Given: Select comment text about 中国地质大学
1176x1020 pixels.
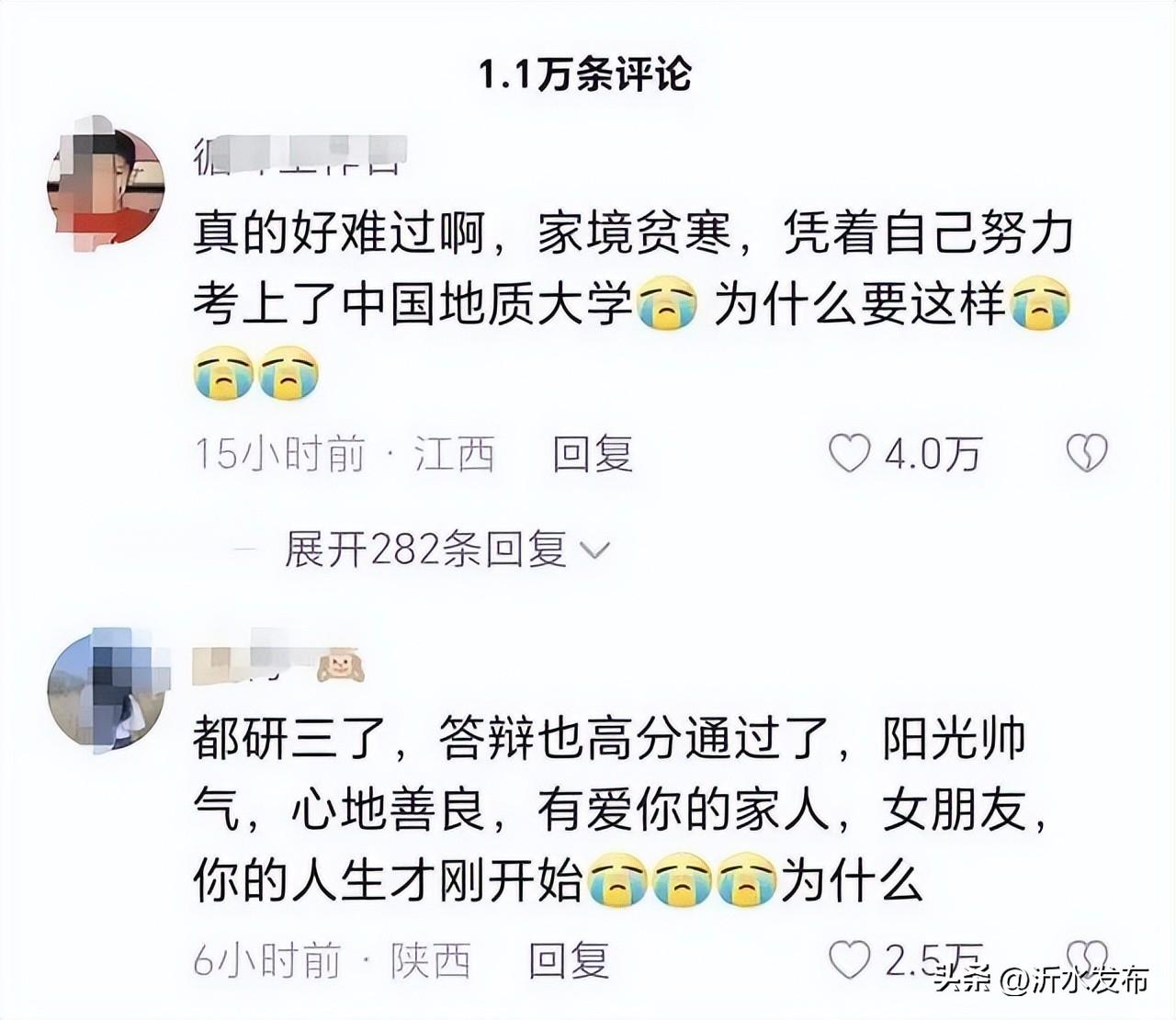Looking at the screenshot, I should (x=633, y=303).
